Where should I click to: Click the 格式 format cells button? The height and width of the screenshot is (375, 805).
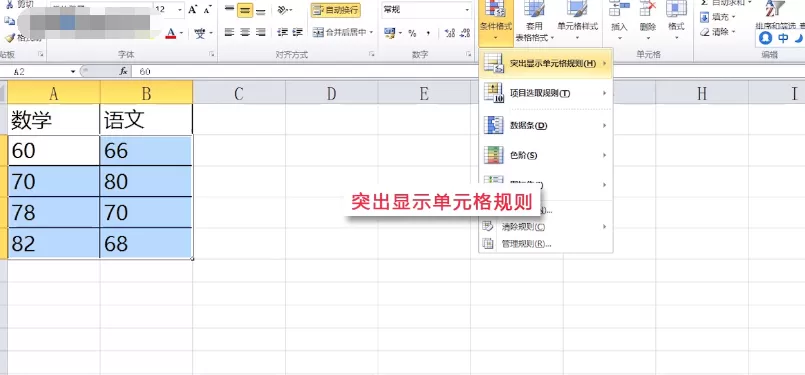point(676,21)
